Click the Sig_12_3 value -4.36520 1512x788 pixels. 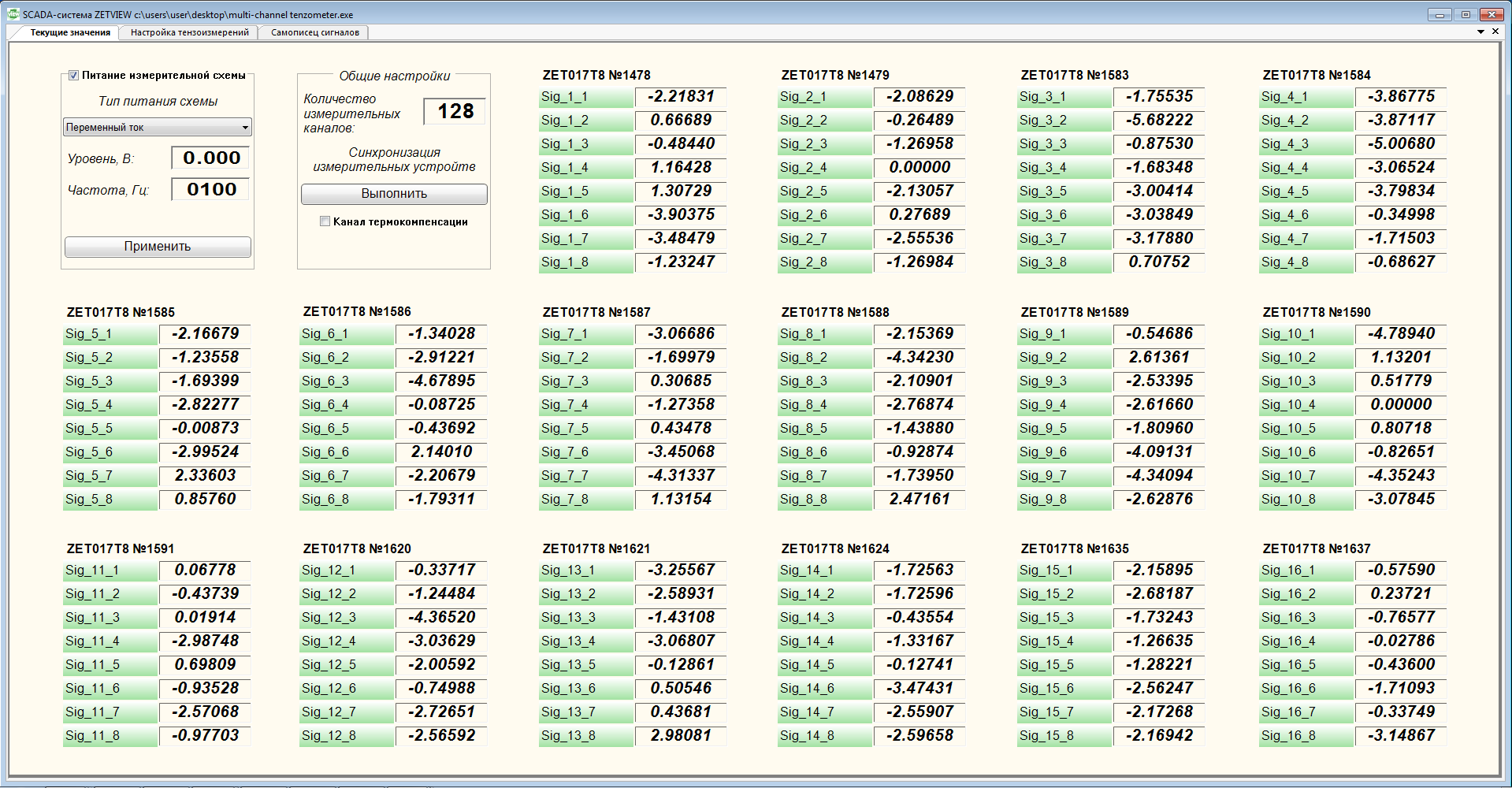pyautogui.click(x=441, y=618)
